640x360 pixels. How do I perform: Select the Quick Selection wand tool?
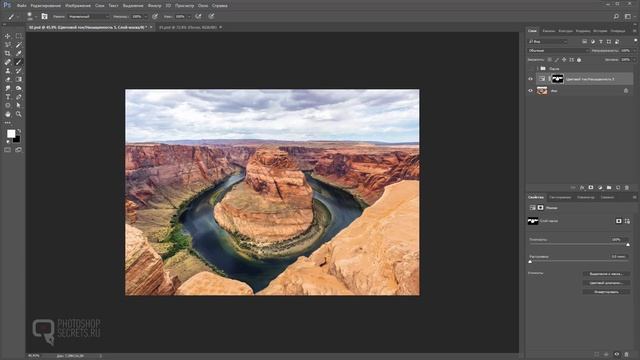(18, 44)
